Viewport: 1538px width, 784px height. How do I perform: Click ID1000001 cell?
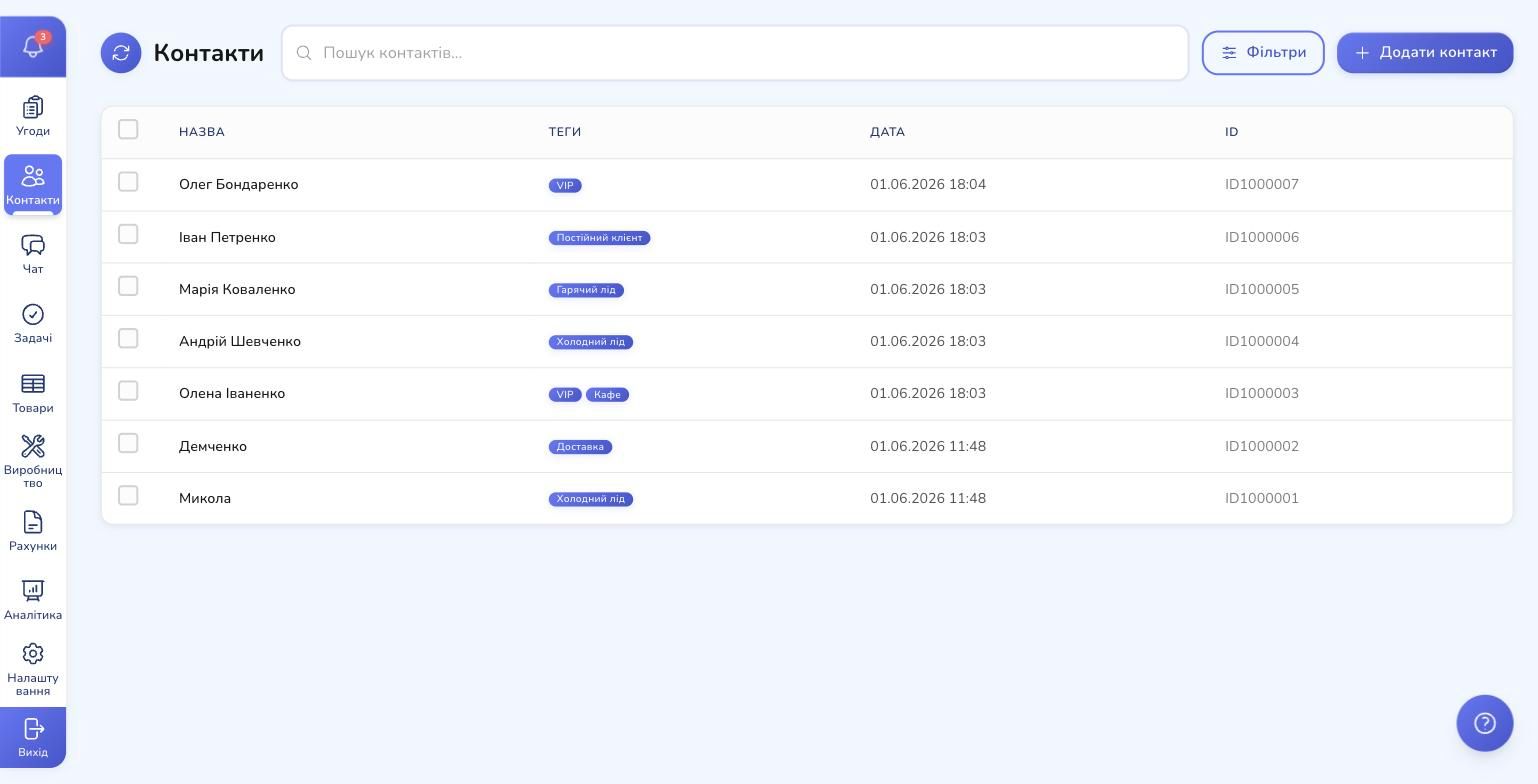click(1262, 499)
